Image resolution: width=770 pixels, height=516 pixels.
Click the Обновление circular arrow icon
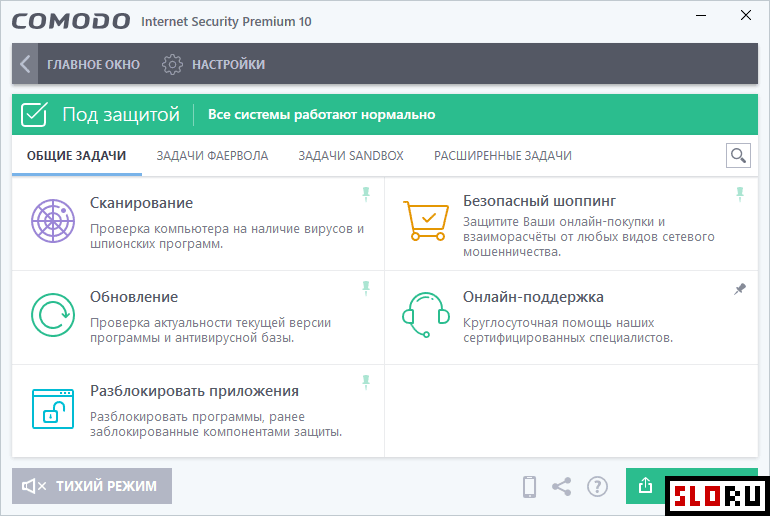pos(53,315)
